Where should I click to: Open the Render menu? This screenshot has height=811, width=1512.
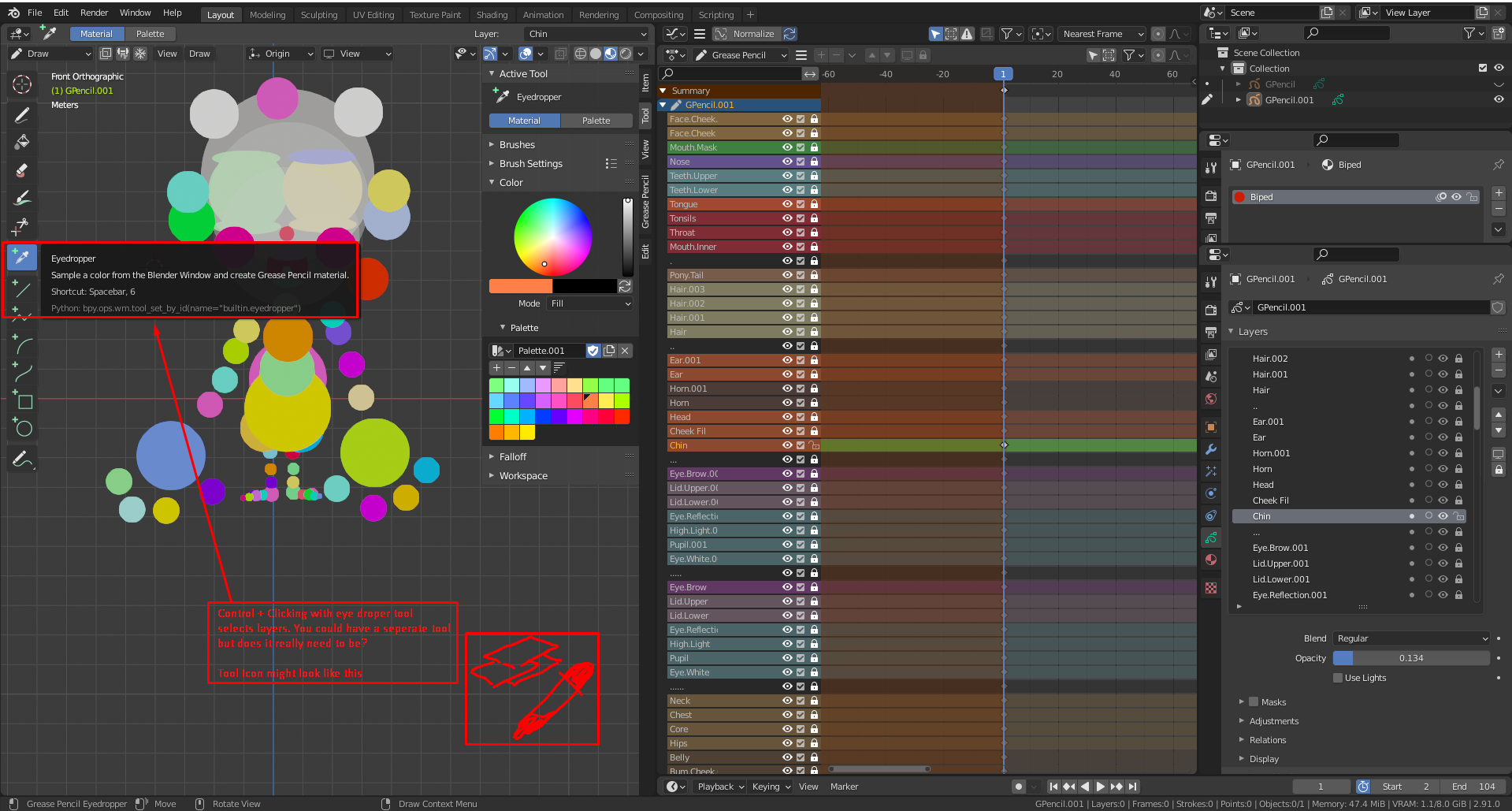(95, 13)
